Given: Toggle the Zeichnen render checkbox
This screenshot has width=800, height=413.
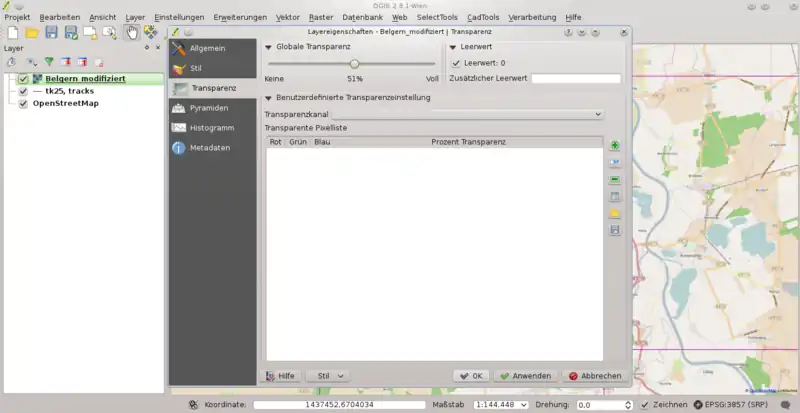Looking at the screenshot, I should [x=645, y=405].
